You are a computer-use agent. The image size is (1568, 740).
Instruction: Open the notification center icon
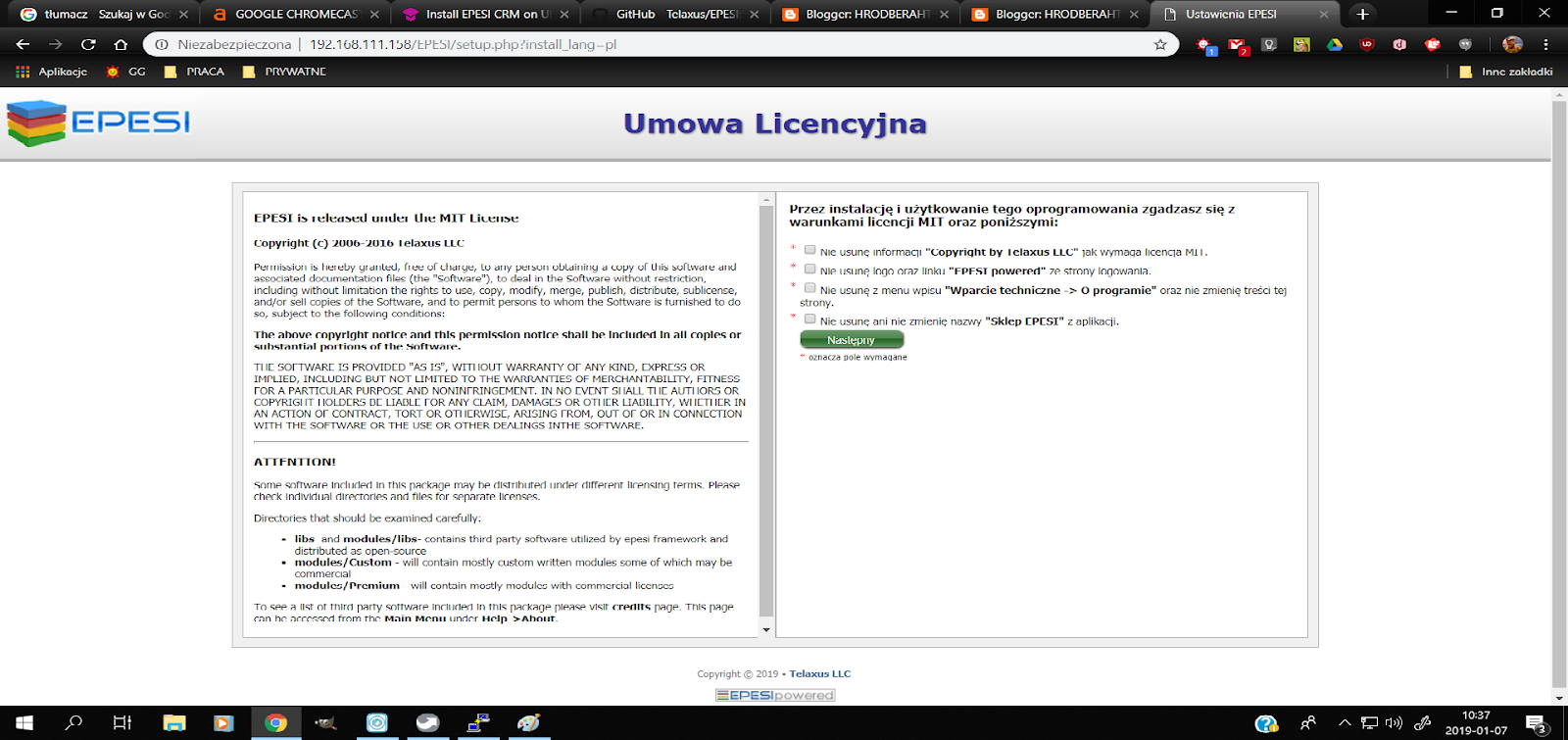point(1537,724)
